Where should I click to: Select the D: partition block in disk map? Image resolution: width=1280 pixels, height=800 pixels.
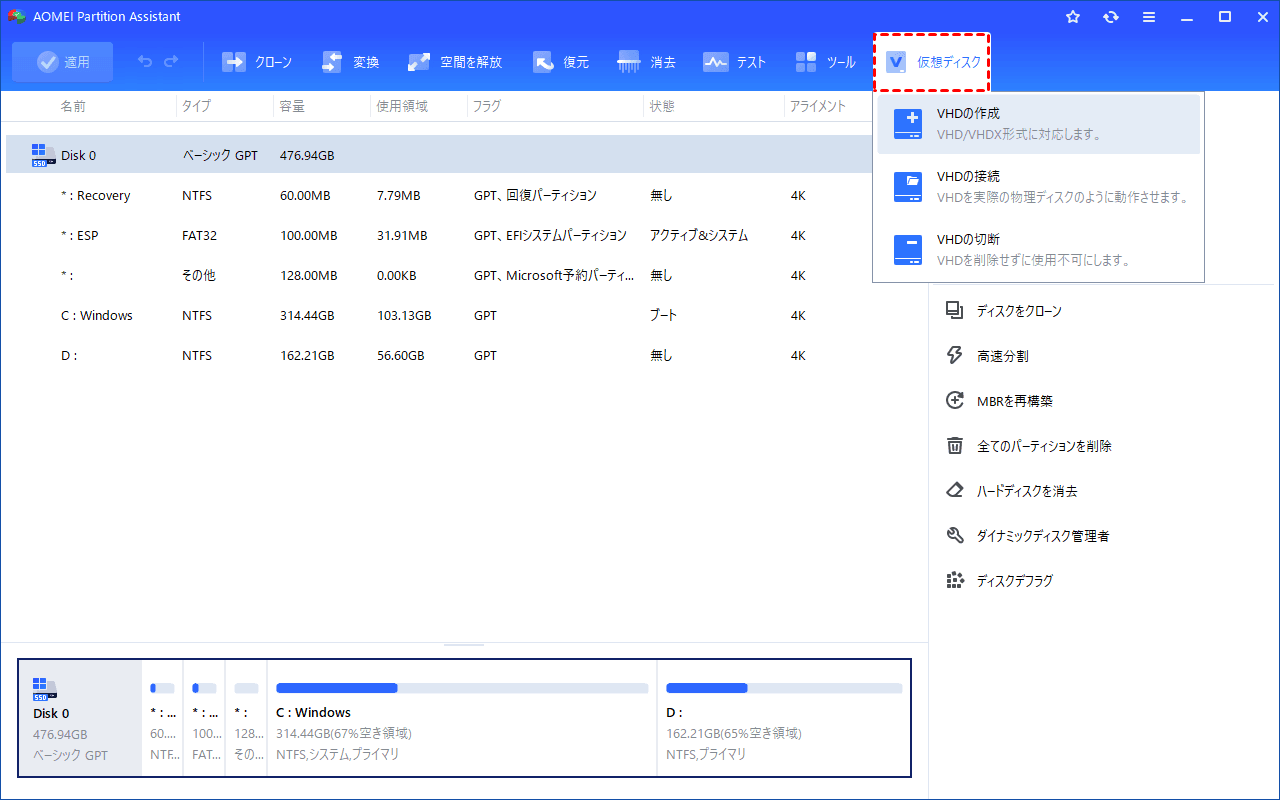[x=784, y=718]
